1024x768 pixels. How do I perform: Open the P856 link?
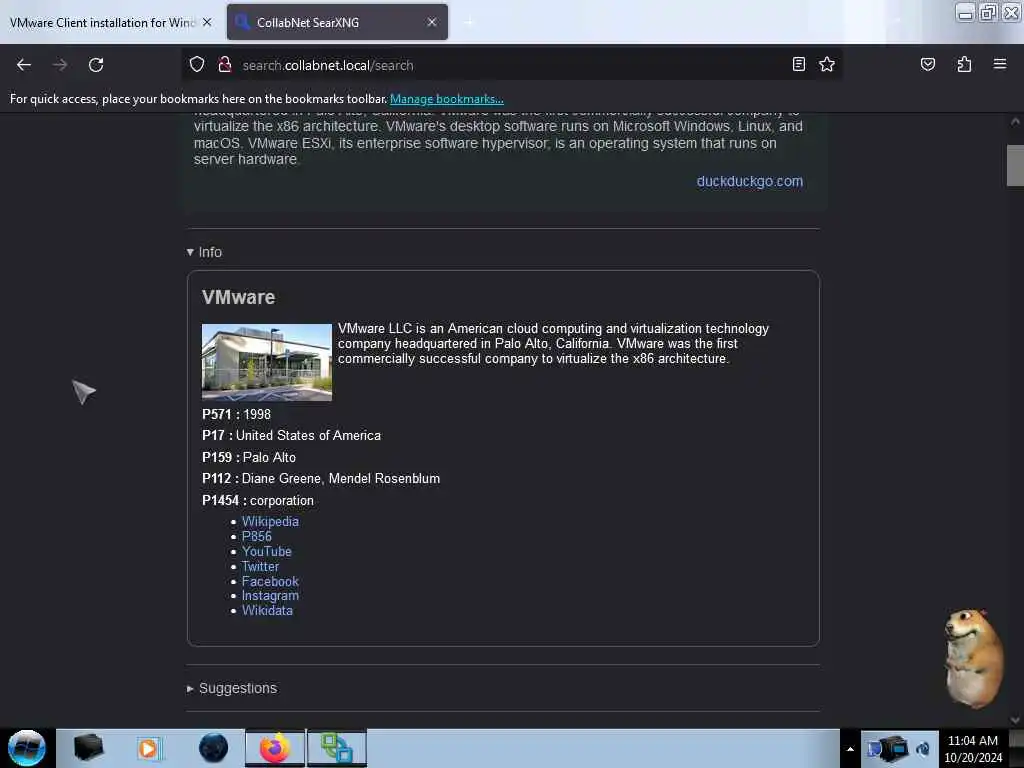click(x=257, y=536)
